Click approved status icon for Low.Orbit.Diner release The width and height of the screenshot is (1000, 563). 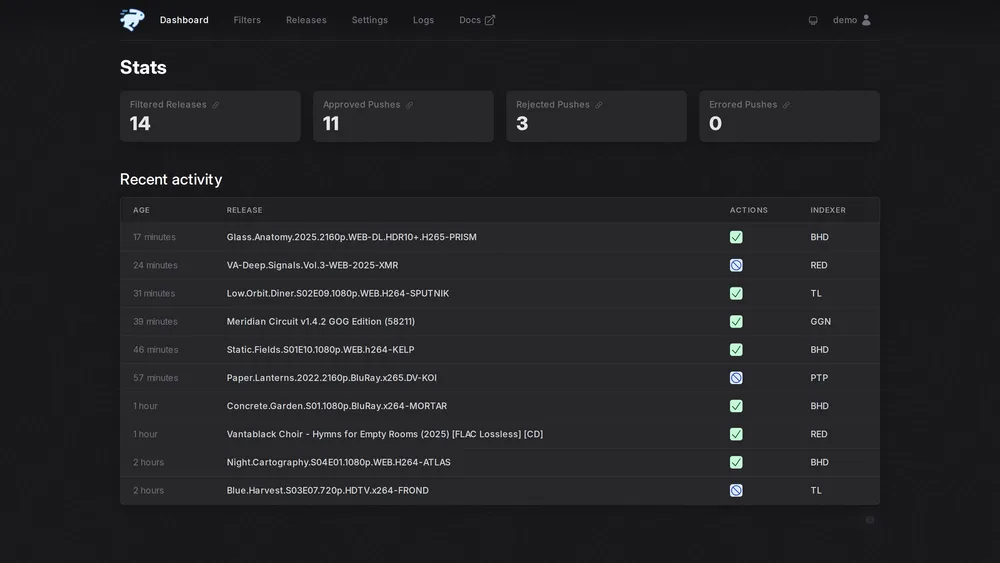click(736, 293)
